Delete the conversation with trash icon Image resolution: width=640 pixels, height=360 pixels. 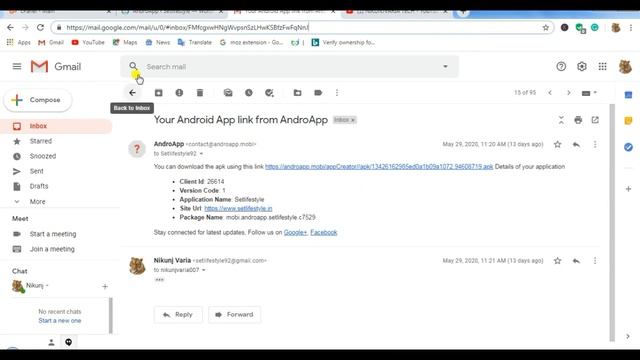pyautogui.click(x=200, y=93)
